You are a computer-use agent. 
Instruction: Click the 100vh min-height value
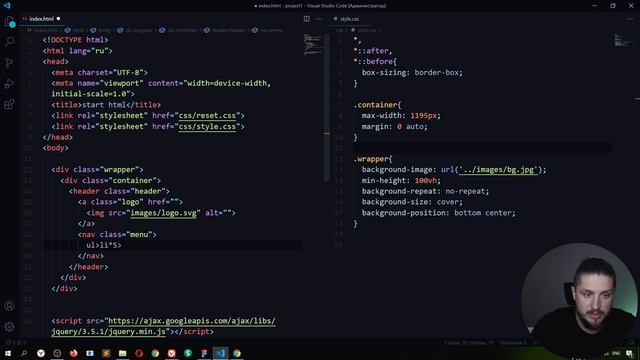[426, 180]
